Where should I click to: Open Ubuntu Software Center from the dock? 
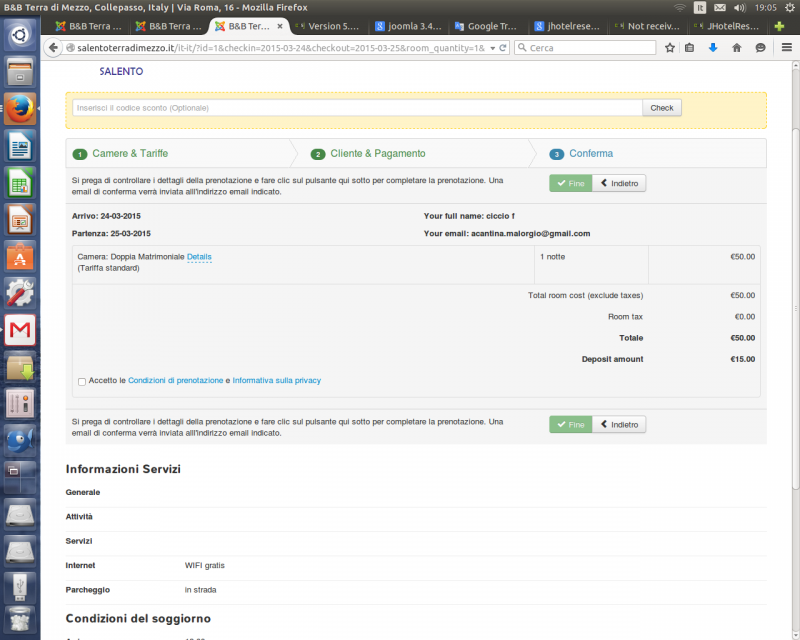(x=20, y=257)
